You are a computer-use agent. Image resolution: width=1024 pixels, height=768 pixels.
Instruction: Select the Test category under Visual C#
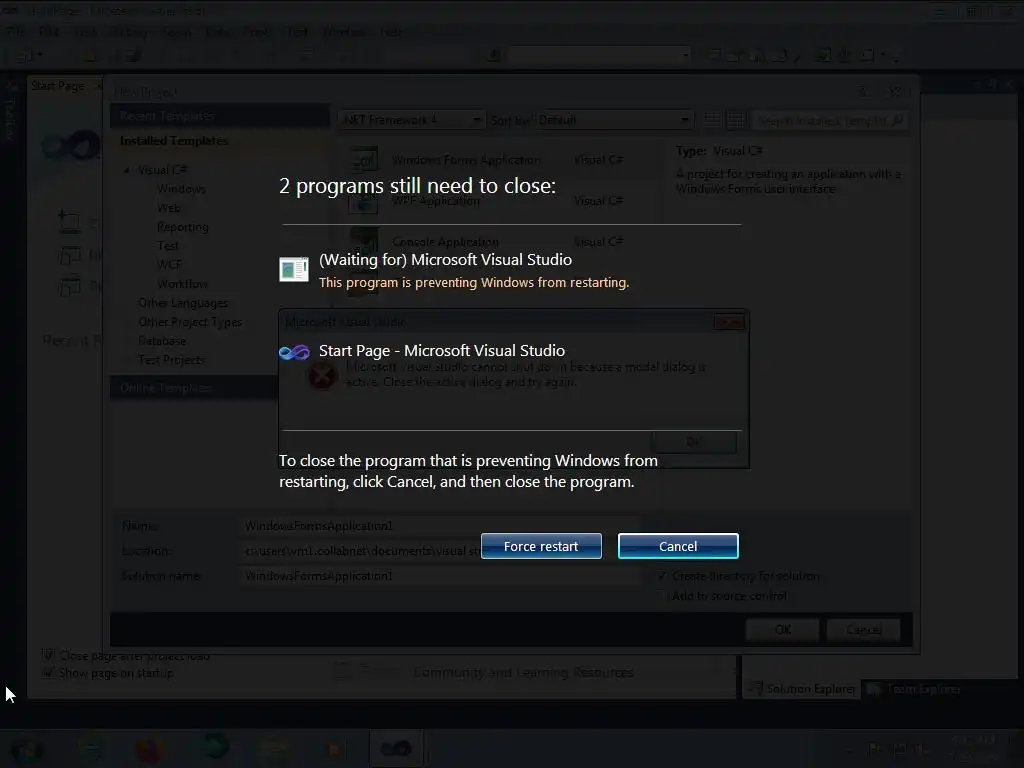(x=168, y=246)
